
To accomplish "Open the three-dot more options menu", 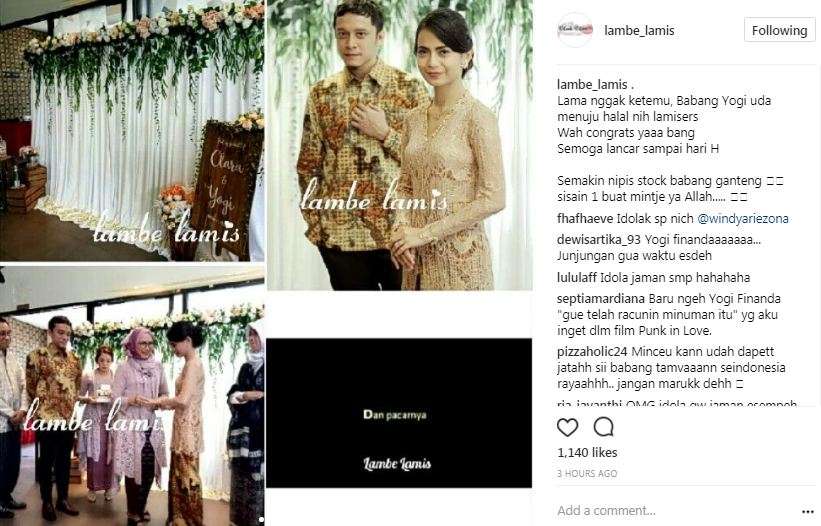I will (807, 511).
